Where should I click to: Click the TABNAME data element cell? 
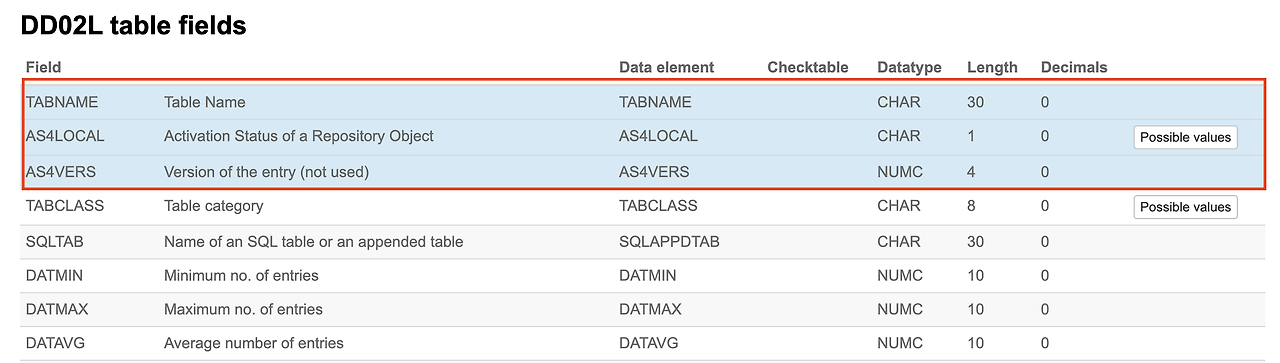coord(655,102)
